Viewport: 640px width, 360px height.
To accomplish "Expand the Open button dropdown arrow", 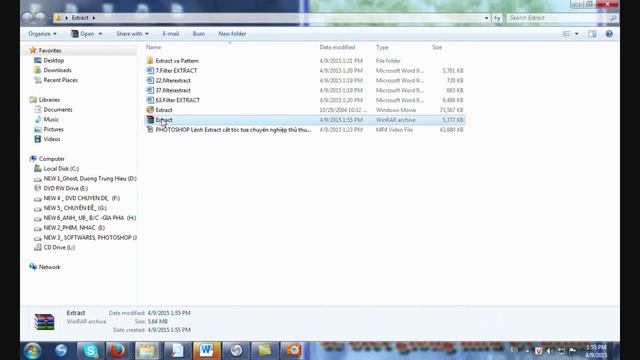I will point(100,34).
